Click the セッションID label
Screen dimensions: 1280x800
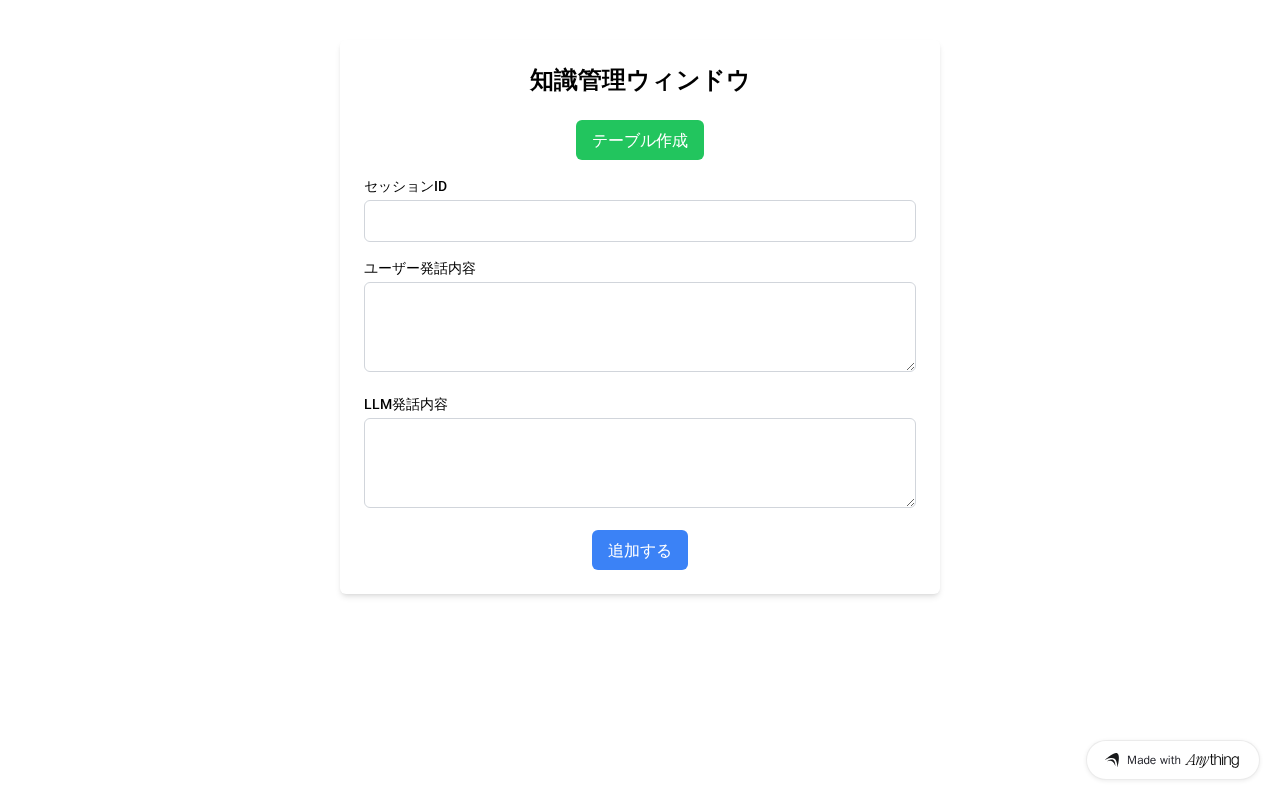[405, 186]
